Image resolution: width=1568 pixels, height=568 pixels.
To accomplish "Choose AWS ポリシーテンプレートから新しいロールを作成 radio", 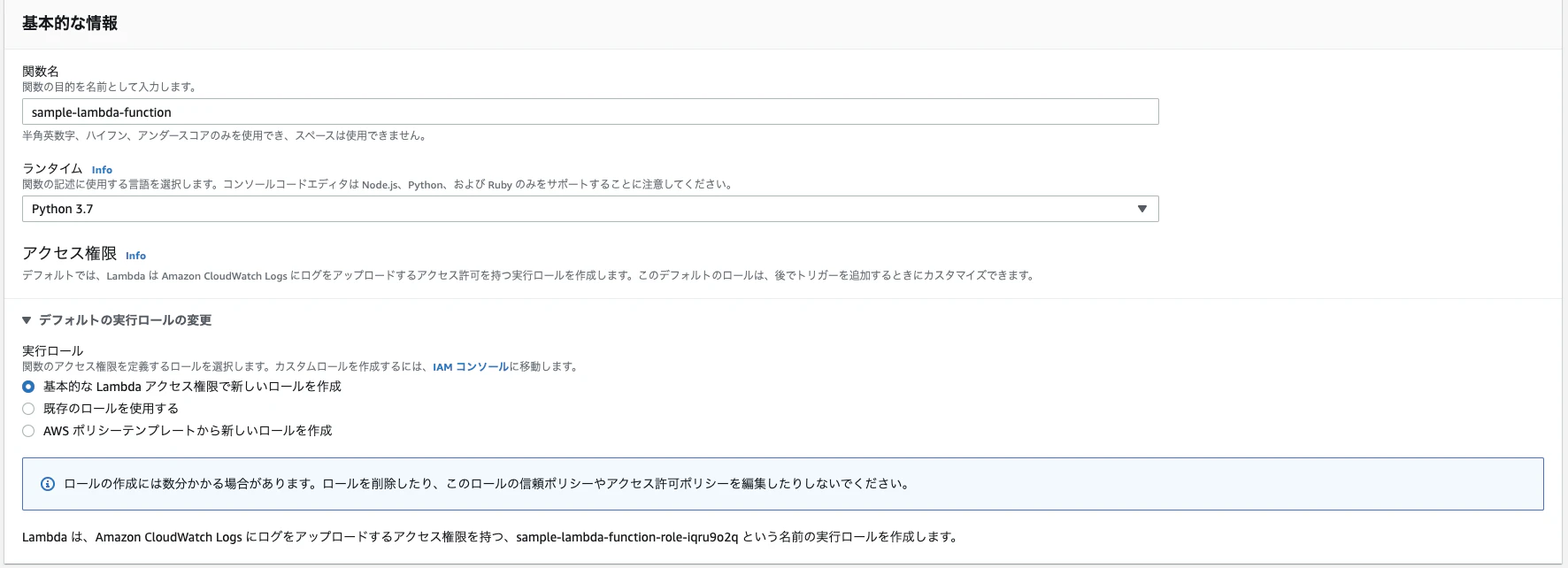I will [28, 431].
